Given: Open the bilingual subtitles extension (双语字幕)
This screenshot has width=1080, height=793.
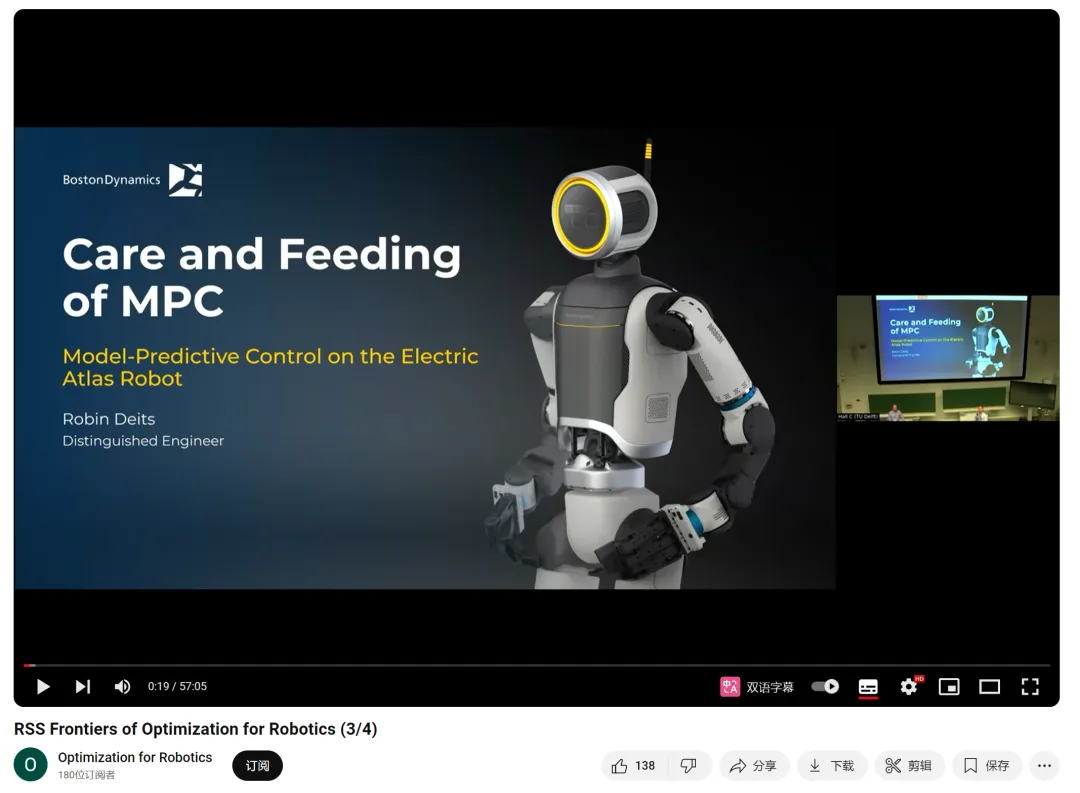Looking at the screenshot, I should tap(757, 687).
